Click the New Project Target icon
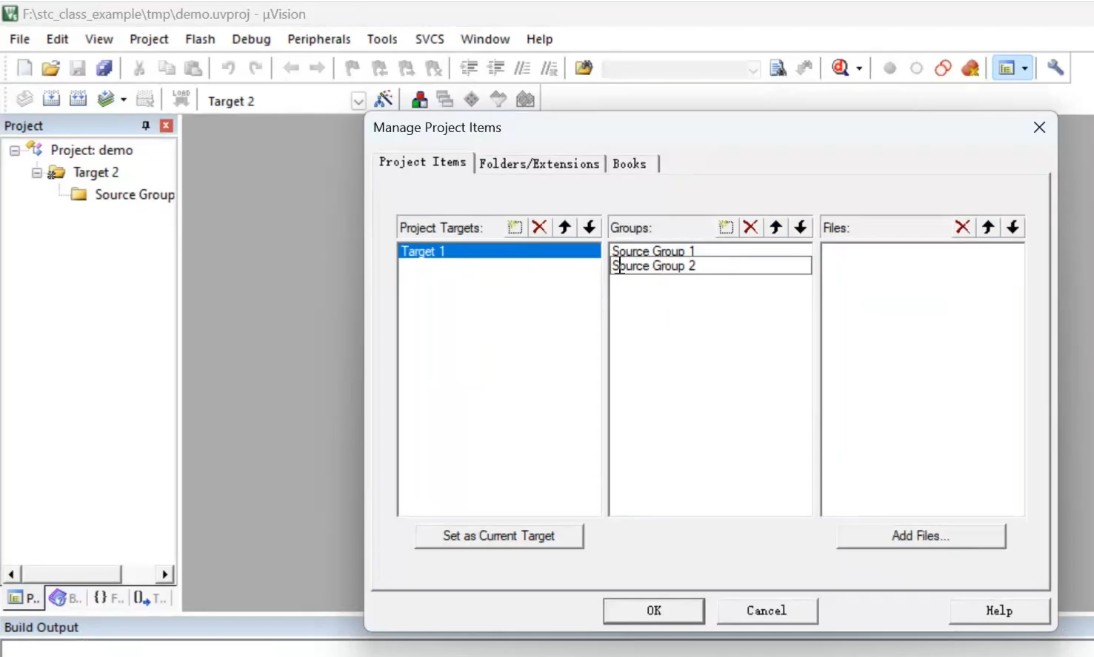 point(515,227)
